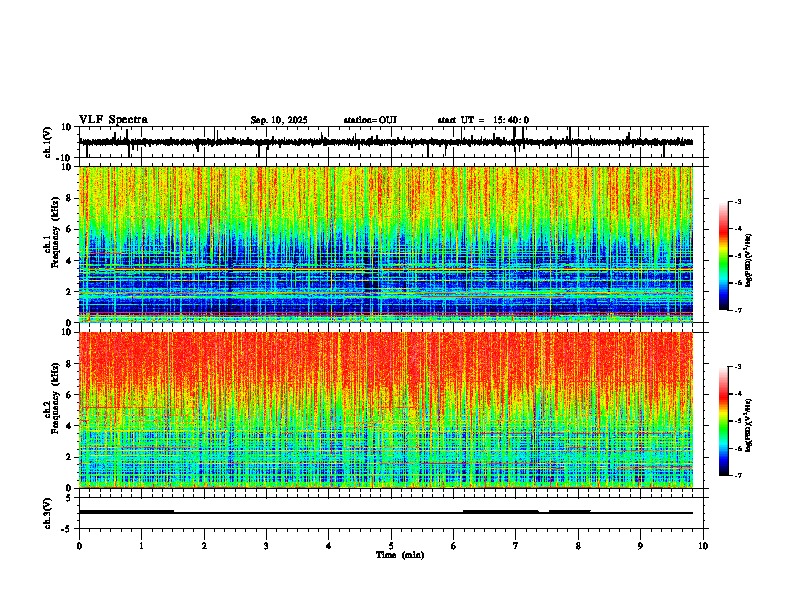Click the ch.1 color scale log(PSD) units label
The height and width of the screenshot is (612, 792).
click(x=749, y=261)
